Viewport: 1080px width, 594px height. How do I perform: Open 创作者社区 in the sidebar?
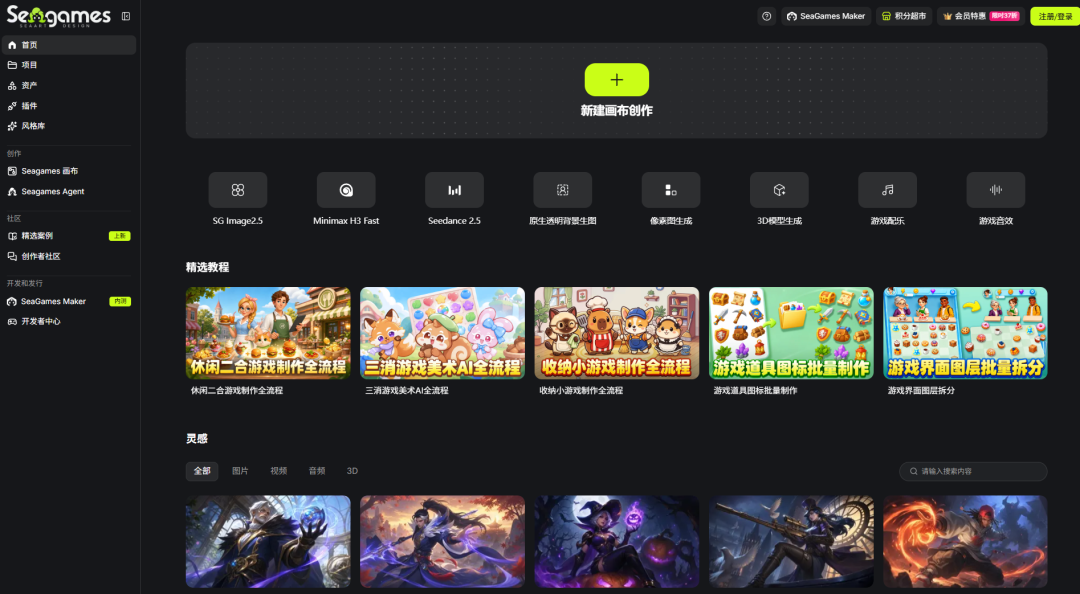(69, 256)
